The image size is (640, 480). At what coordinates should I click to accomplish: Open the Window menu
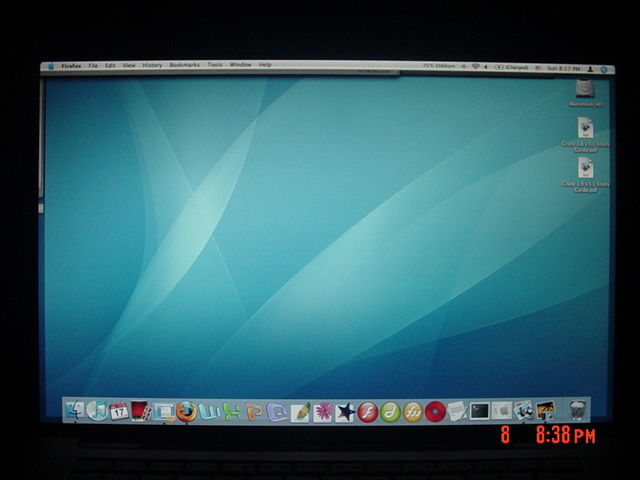pyautogui.click(x=240, y=64)
